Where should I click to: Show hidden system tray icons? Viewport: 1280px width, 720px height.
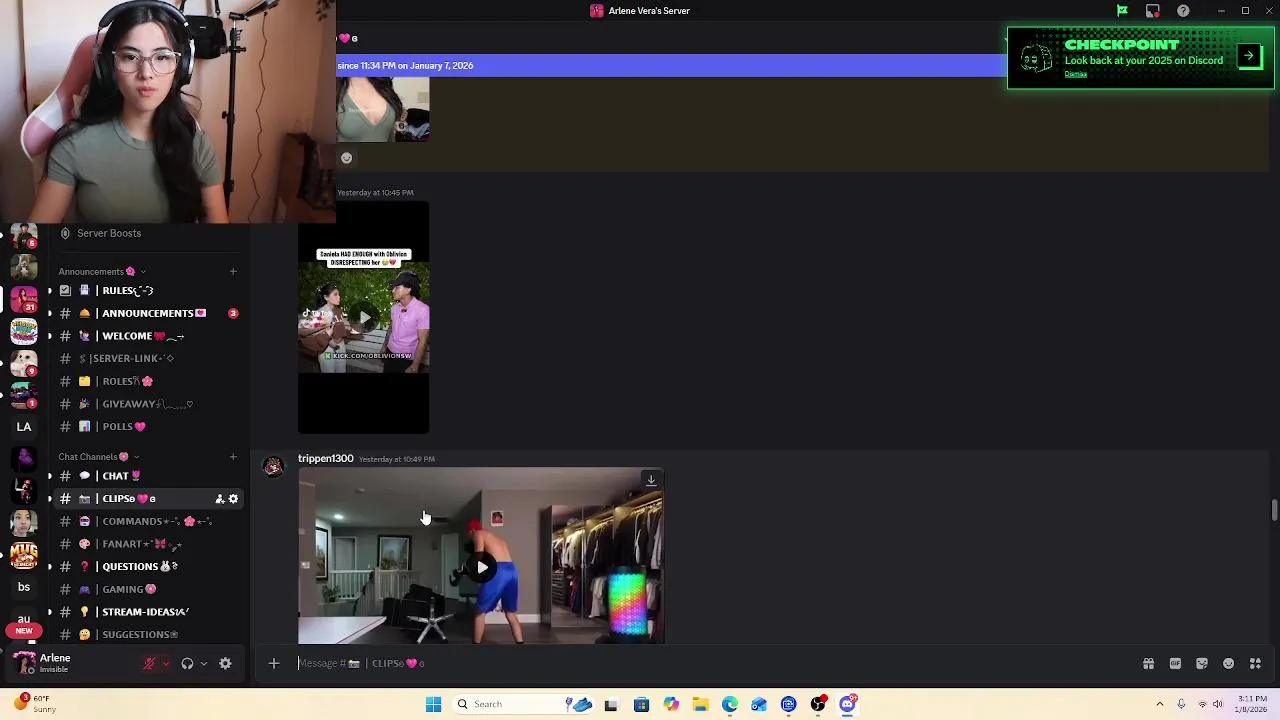(x=1160, y=704)
